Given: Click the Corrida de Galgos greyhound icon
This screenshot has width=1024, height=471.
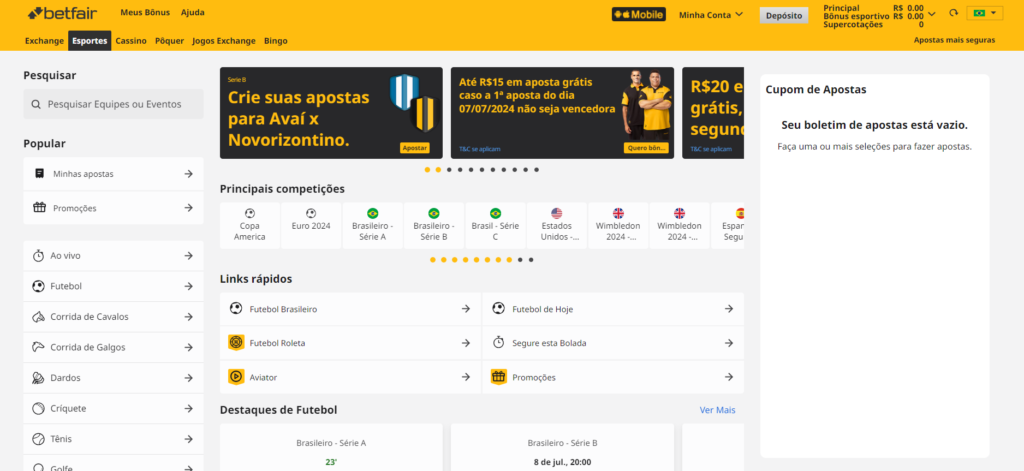Looking at the screenshot, I should coord(39,347).
